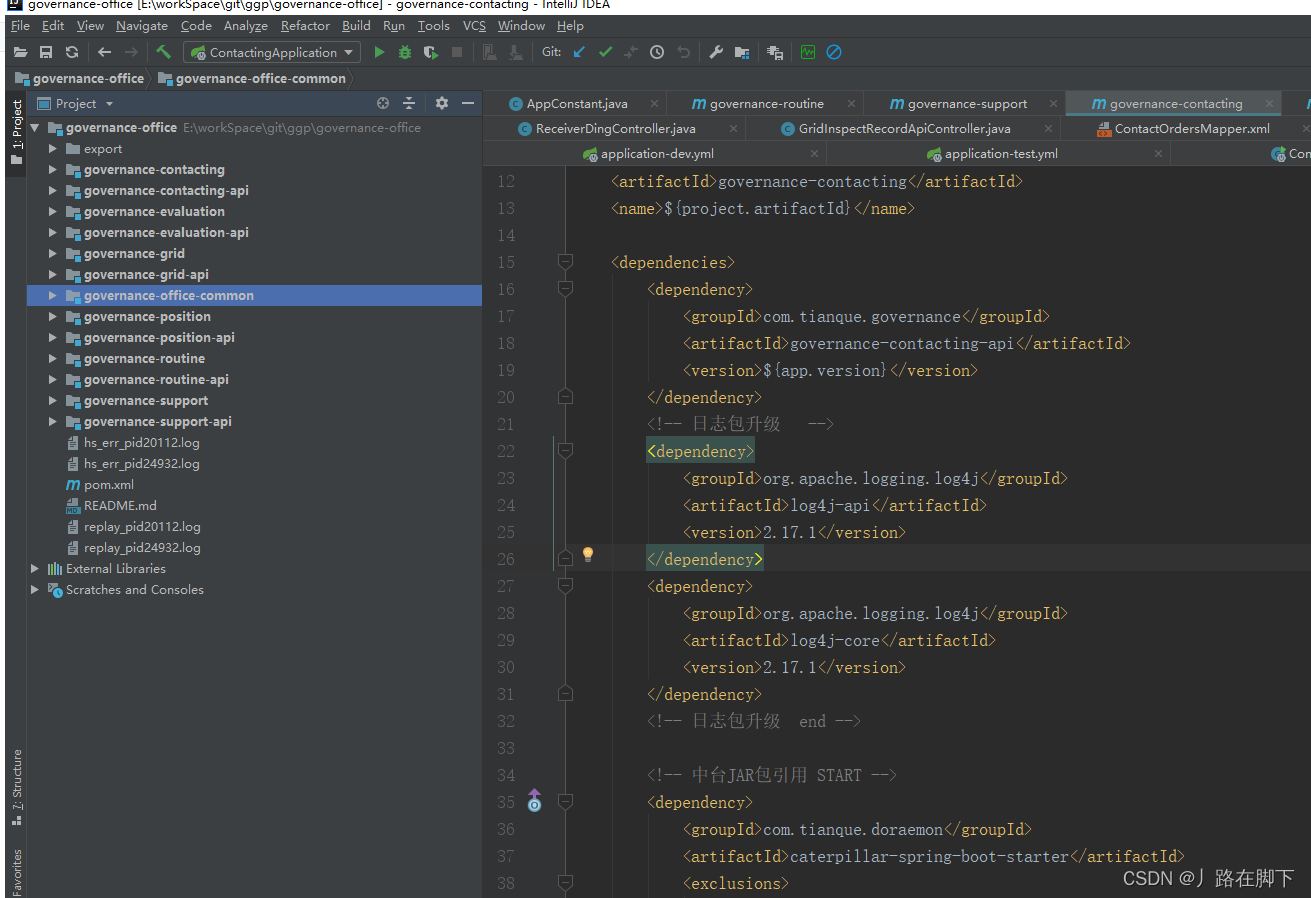Click the Git Commit green checkmark
This screenshot has height=898, width=1311.
[605, 52]
